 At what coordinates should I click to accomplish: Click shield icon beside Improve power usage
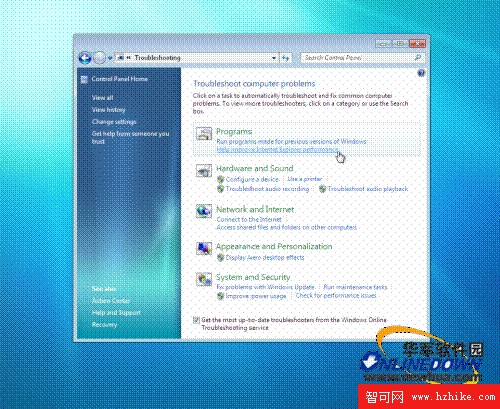click(x=220, y=296)
